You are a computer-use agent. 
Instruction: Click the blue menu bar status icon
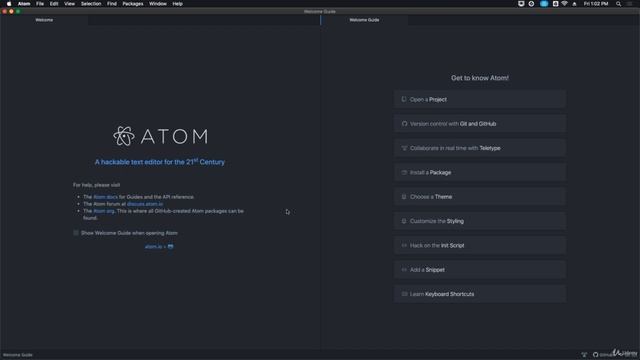[544, 4]
